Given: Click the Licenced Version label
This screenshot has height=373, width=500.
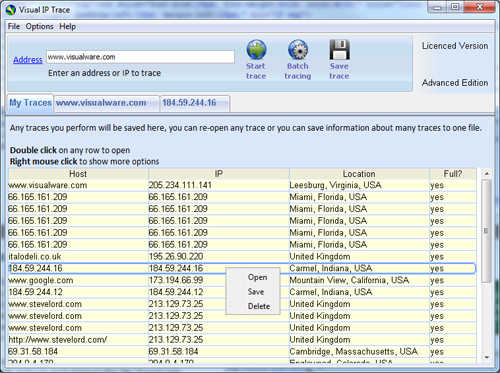Looking at the screenshot, I should pos(455,46).
